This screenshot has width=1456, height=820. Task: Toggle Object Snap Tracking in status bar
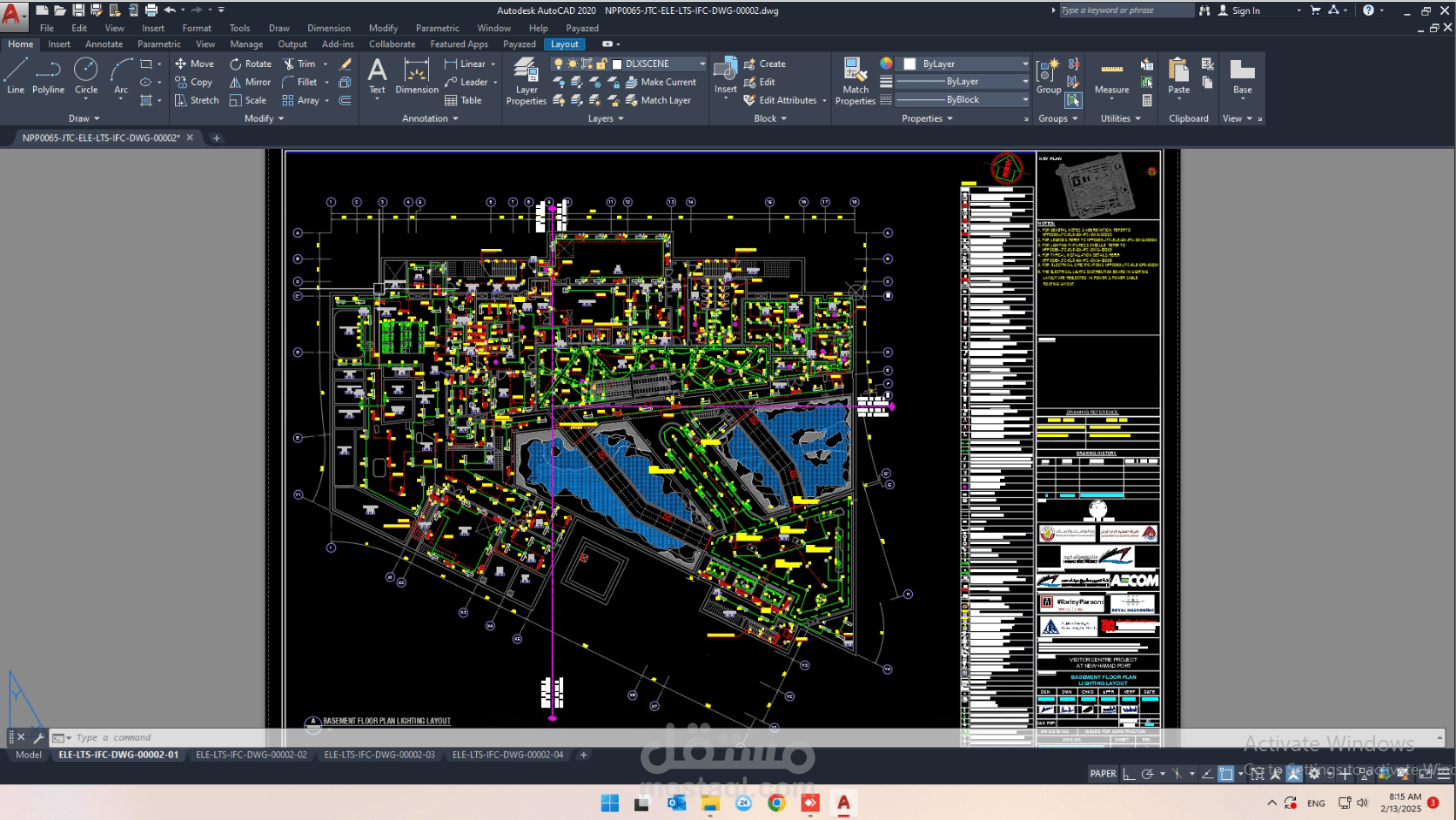(x=1207, y=773)
